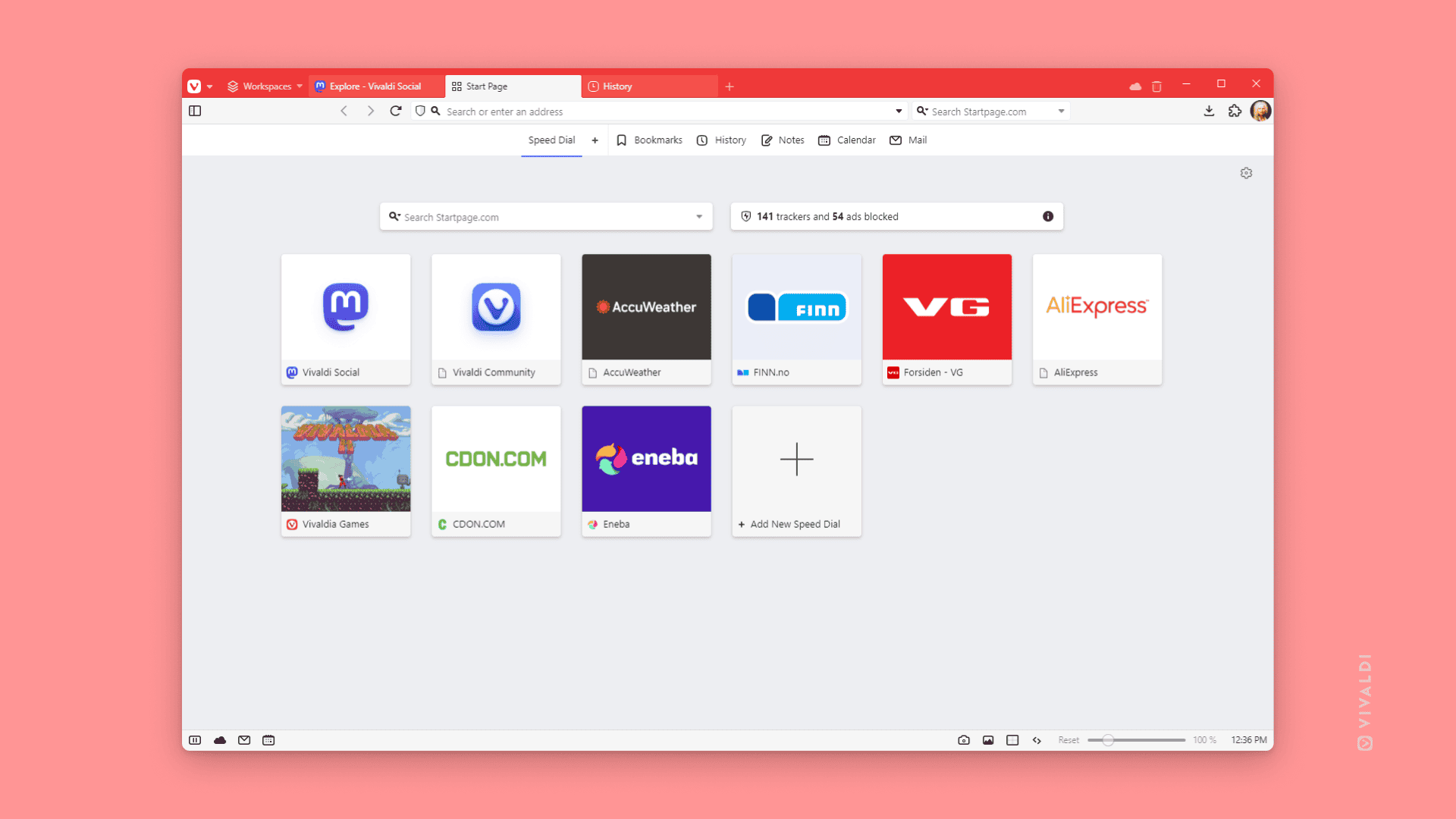
Task: Go forward with the forward arrow
Action: (370, 111)
